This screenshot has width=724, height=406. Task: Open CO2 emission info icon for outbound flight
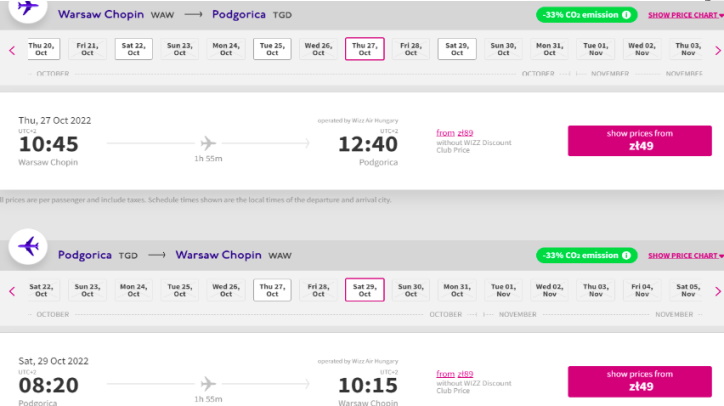coord(626,15)
